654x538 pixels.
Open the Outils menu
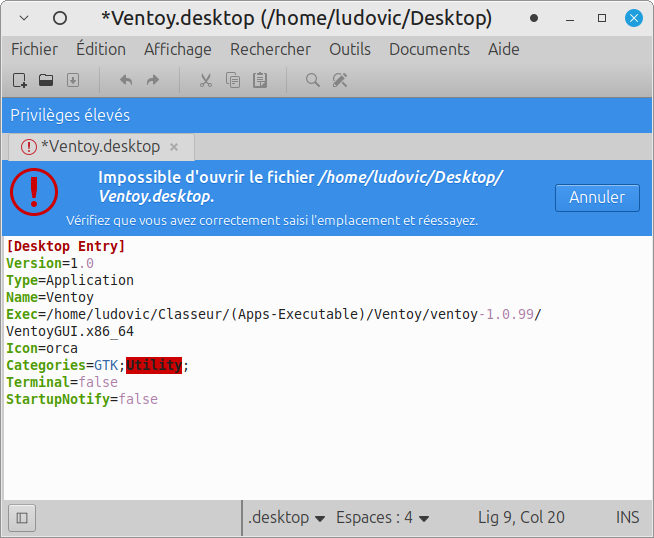tap(350, 49)
